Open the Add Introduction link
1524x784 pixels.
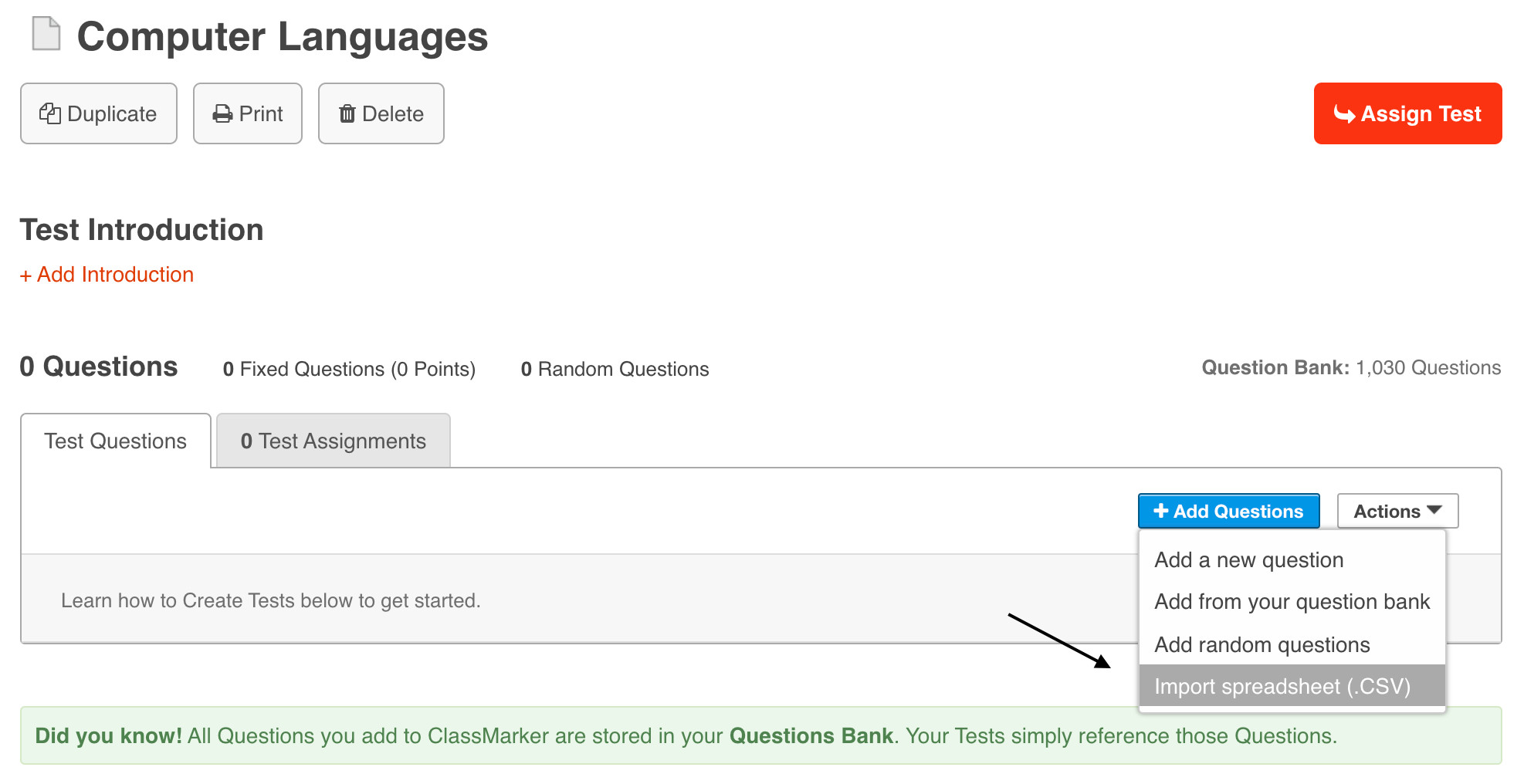click(107, 275)
